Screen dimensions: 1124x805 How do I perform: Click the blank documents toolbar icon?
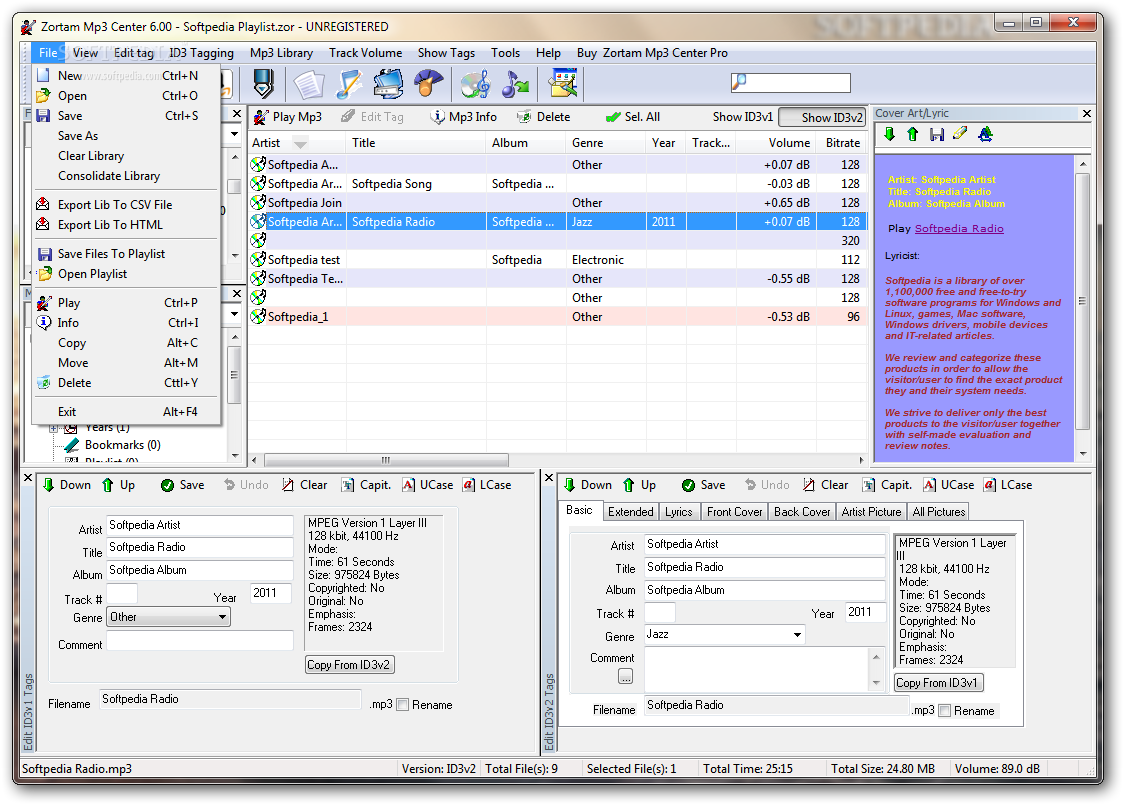click(309, 84)
